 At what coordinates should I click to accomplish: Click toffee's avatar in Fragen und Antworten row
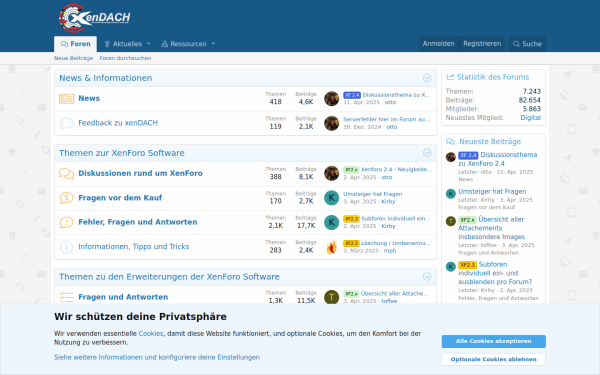click(x=331, y=297)
